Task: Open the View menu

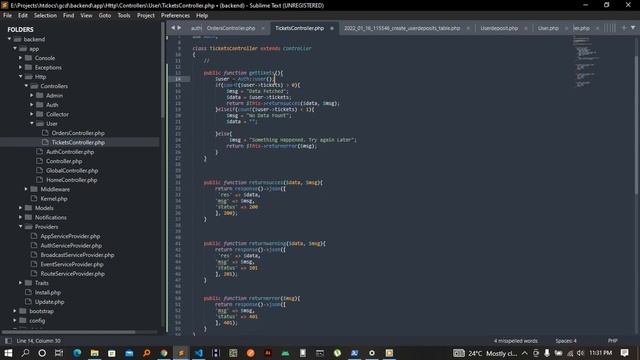Action: pos(86,16)
